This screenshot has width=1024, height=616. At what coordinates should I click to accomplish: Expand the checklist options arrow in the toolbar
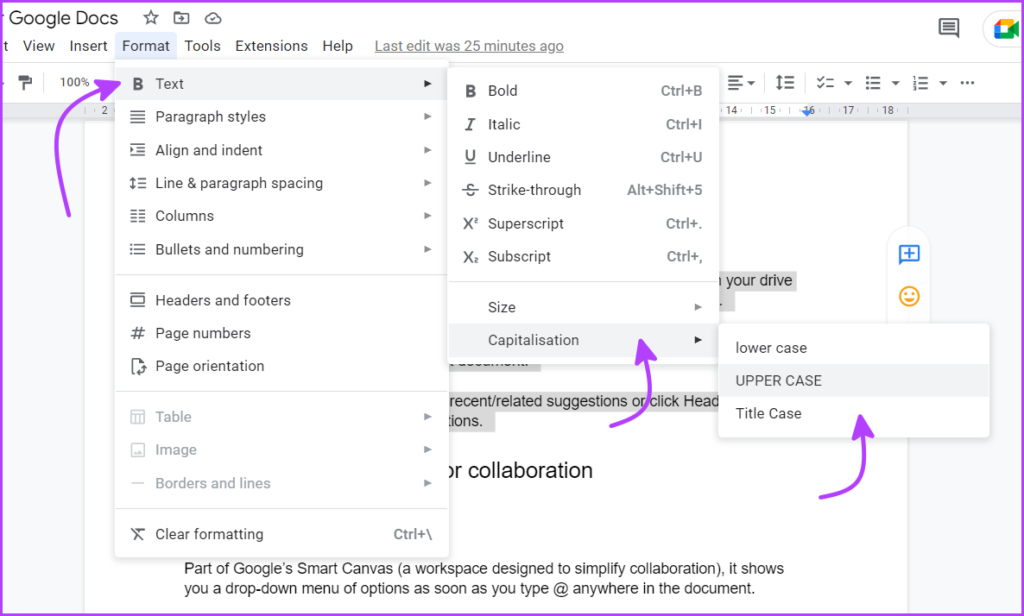[848, 83]
